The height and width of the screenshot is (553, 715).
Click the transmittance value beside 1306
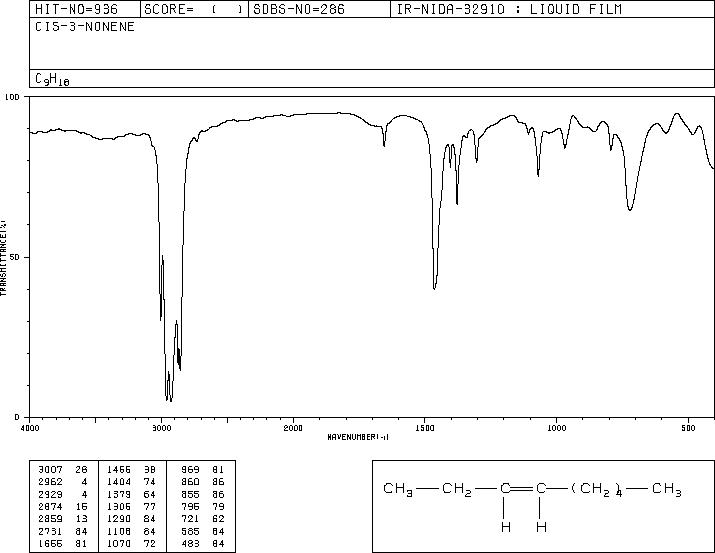(150, 506)
